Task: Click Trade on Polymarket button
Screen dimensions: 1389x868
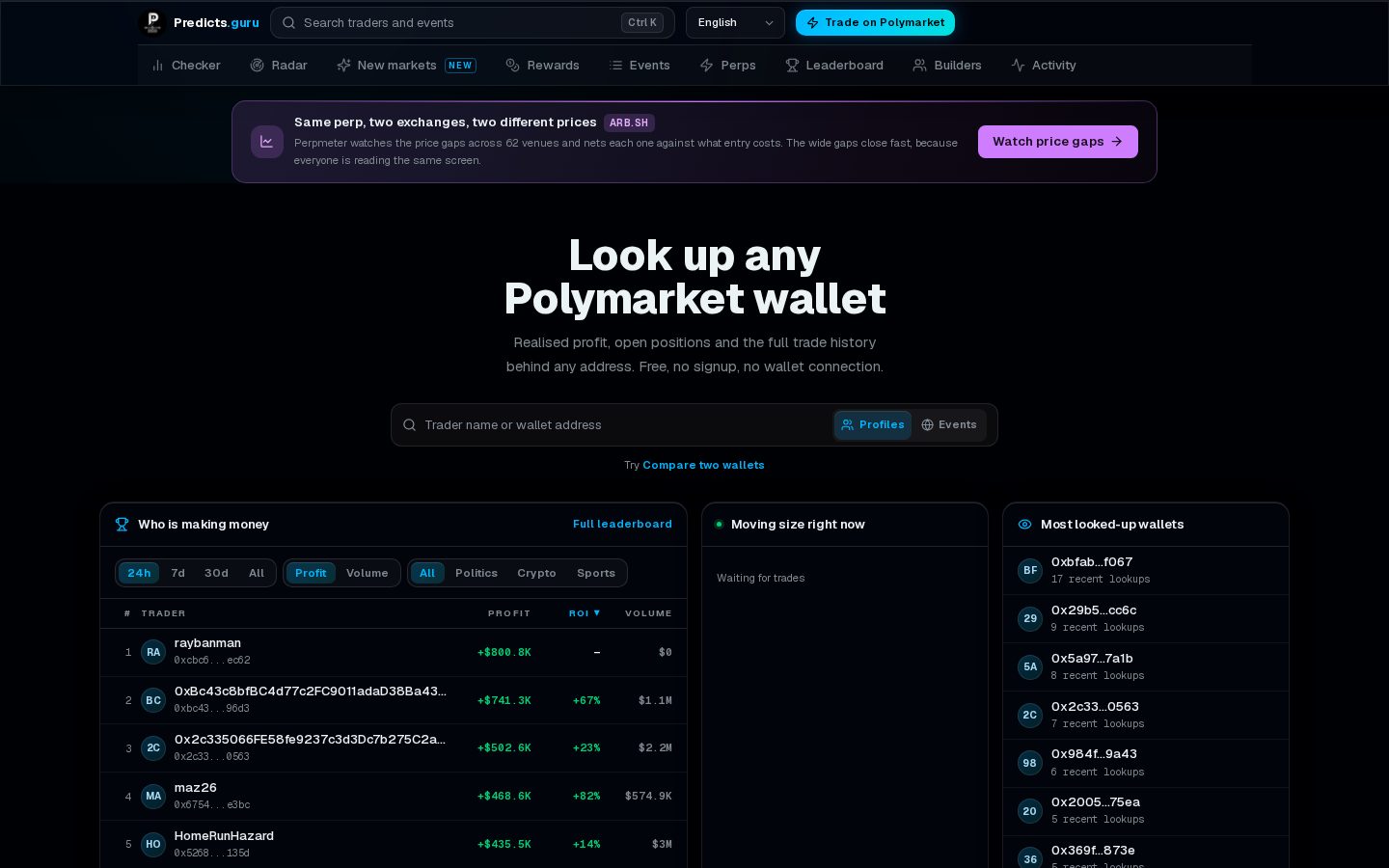Action: point(875,23)
